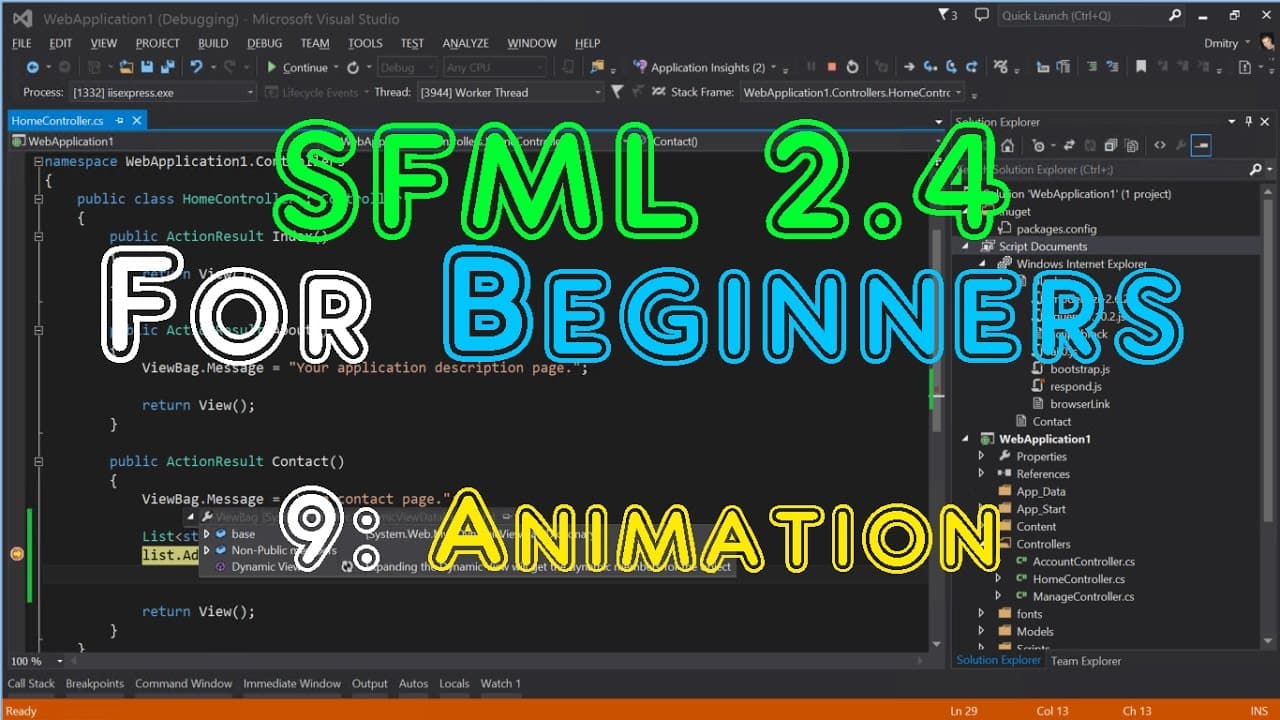Toggle pin on the HomeController.cs tab

tap(119, 121)
